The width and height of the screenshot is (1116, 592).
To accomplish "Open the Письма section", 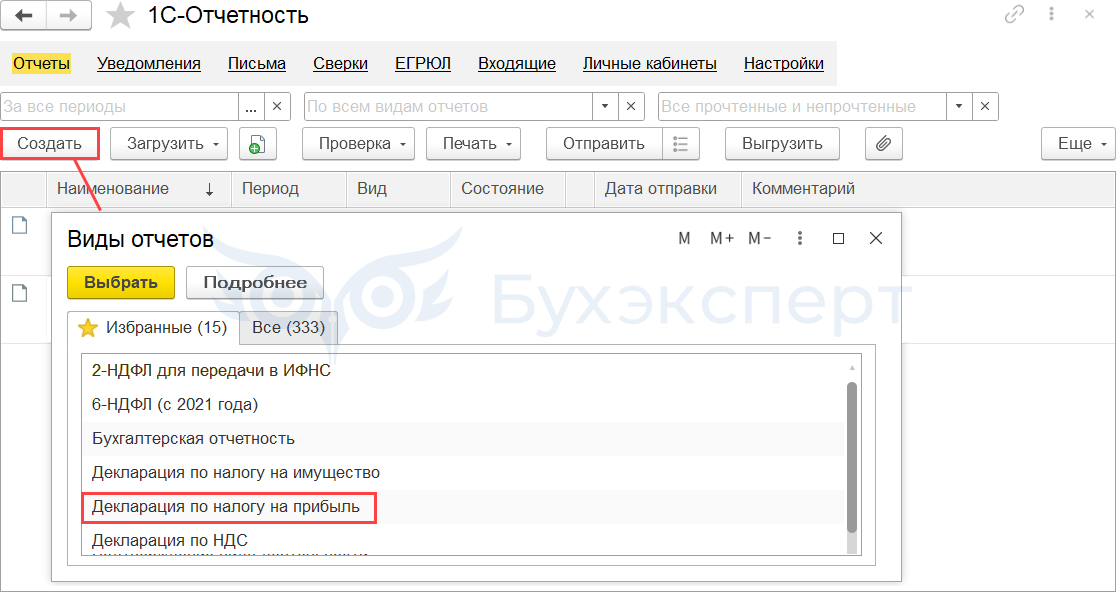I will pos(257,63).
